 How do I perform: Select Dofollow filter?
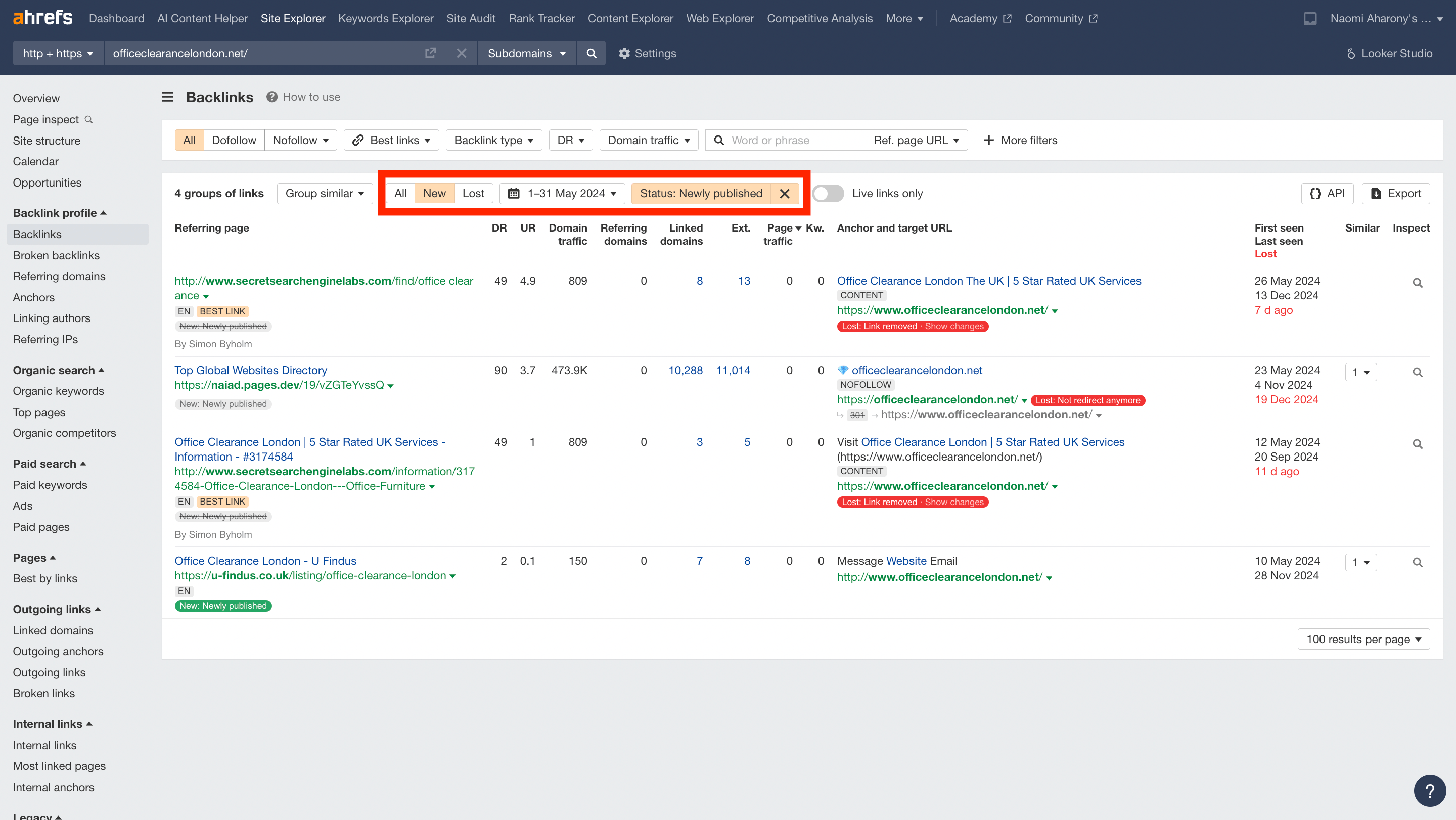[x=234, y=140]
